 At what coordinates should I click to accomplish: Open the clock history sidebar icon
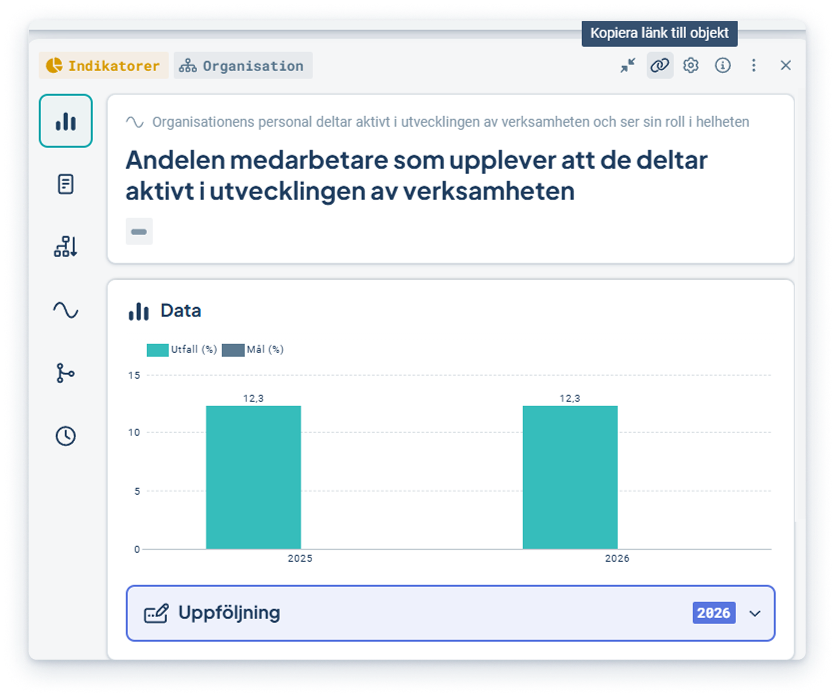click(66, 436)
